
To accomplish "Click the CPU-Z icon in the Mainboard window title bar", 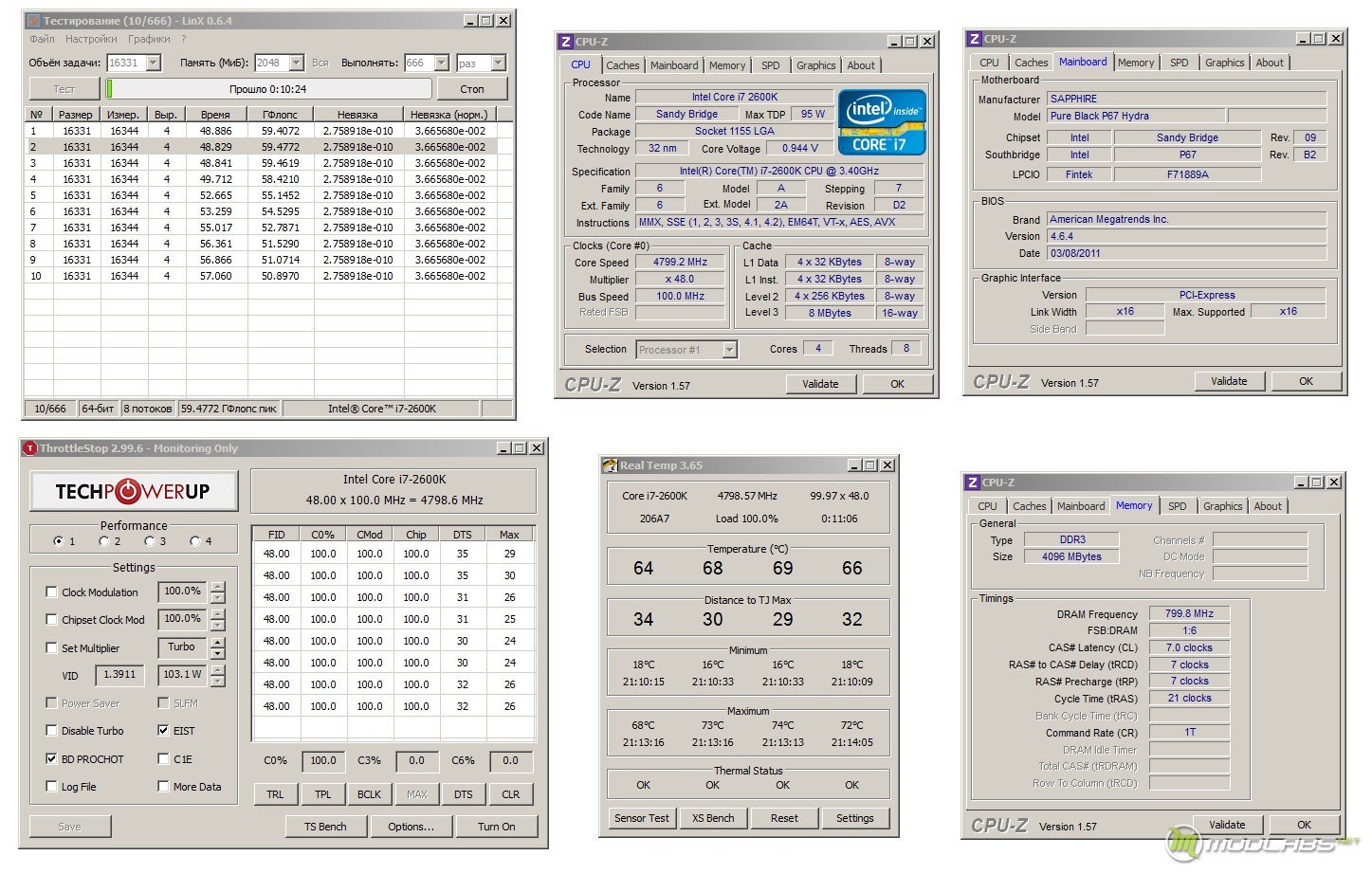I will point(974,39).
